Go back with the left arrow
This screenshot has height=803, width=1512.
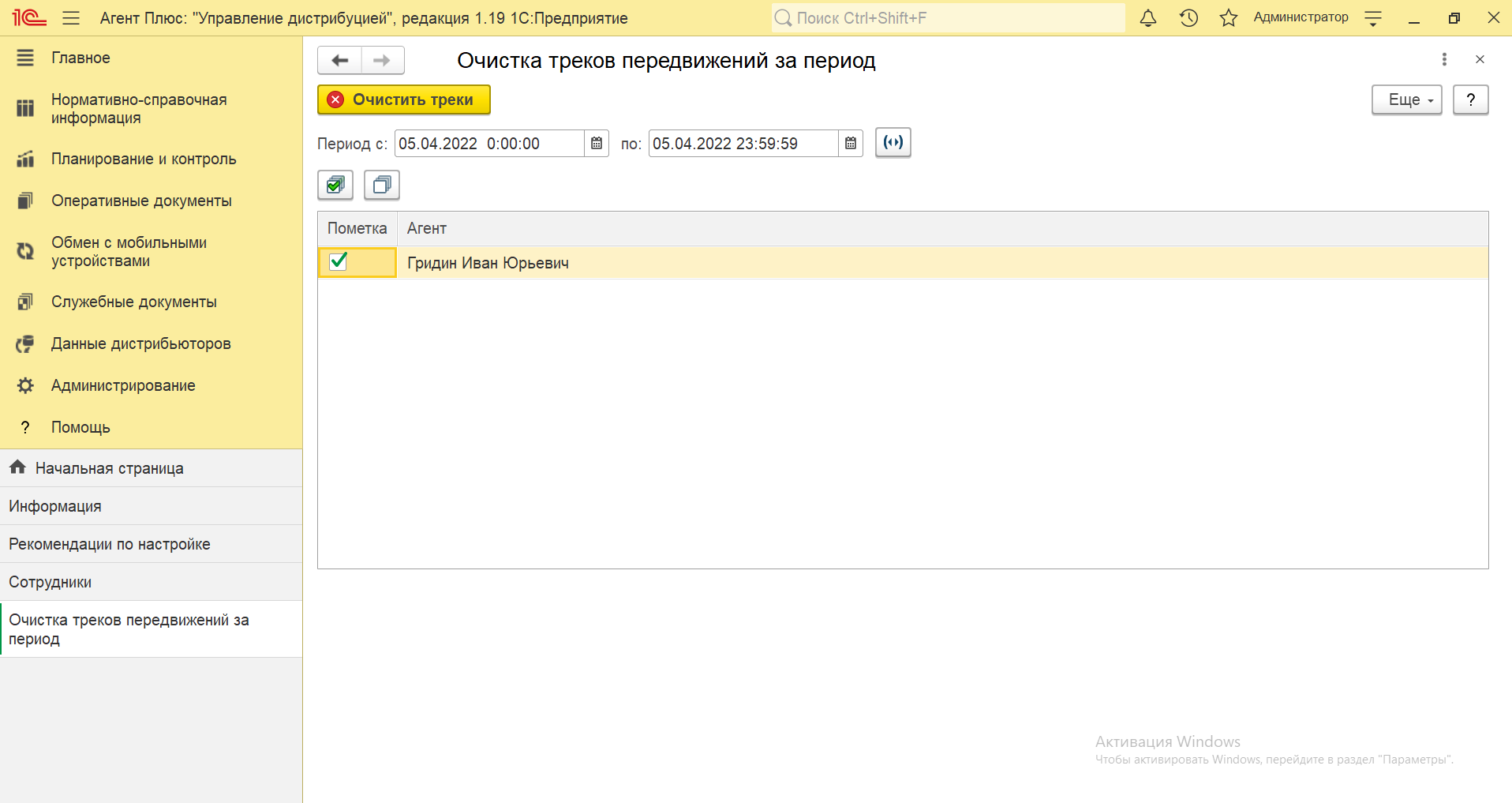coord(340,61)
